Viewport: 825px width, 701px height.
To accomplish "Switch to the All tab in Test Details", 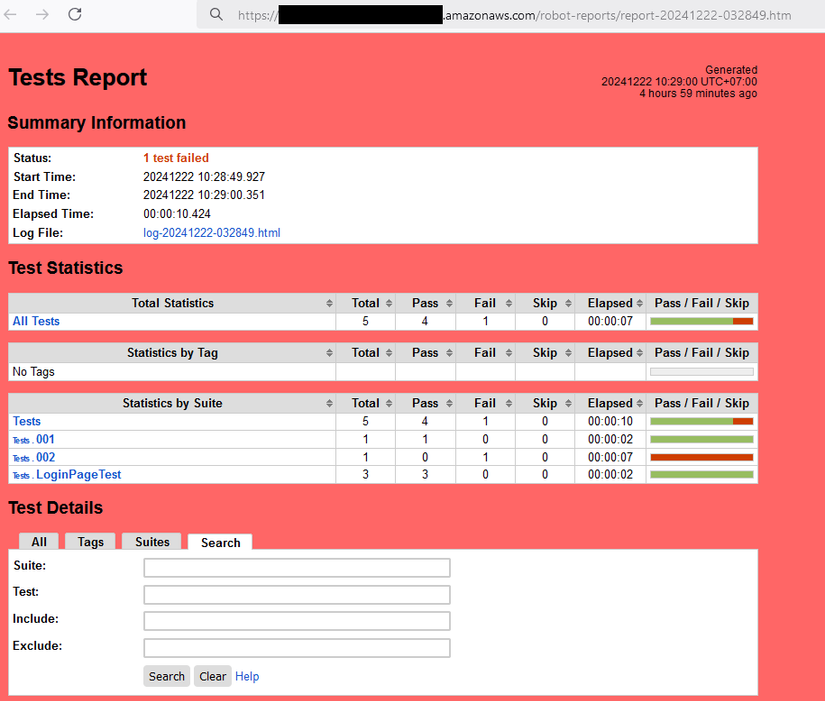I will coord(39,542).
